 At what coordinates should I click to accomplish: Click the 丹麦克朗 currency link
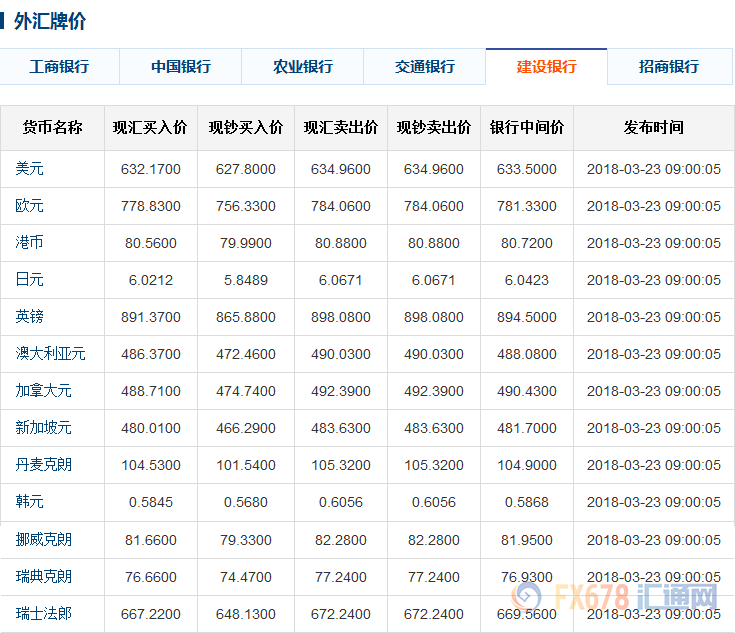tap(44, 465)
